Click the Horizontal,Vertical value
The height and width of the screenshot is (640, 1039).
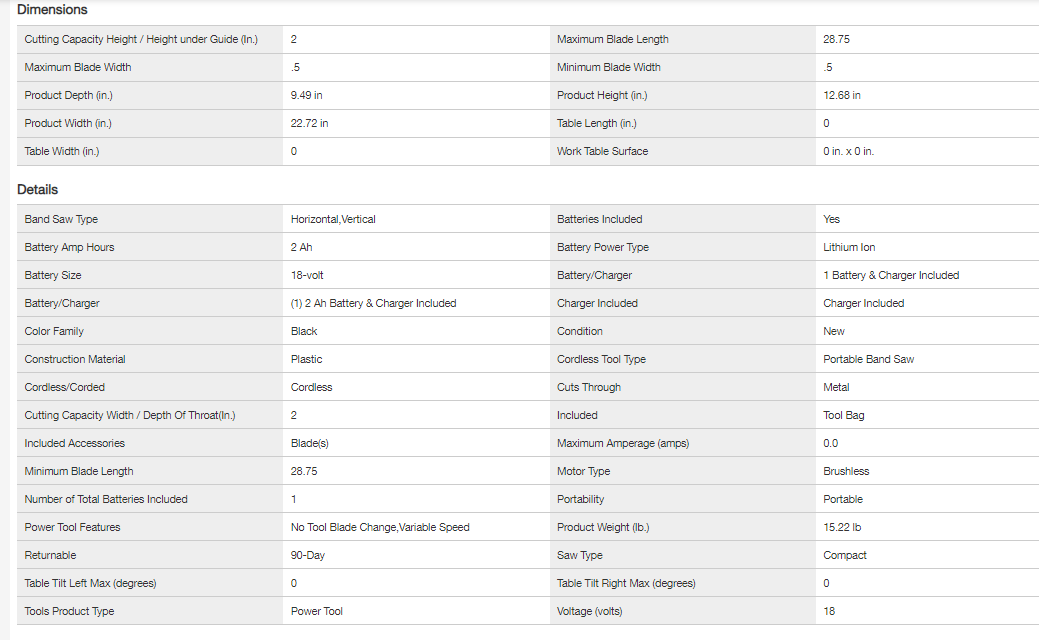tap(333, 219)
